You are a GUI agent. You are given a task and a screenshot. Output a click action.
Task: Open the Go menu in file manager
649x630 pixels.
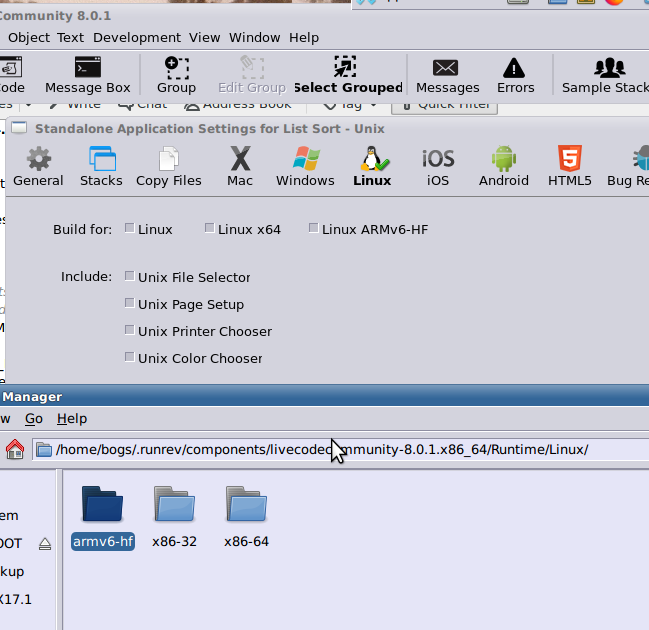(x=34, y=419)
